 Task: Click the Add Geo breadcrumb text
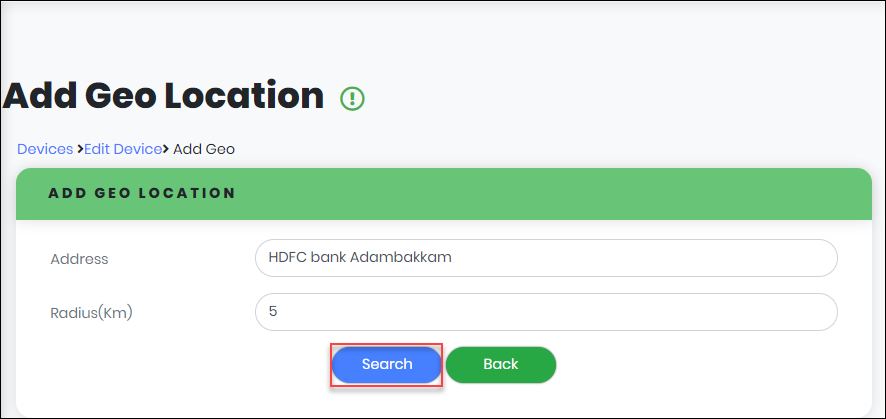coord(204,149)
